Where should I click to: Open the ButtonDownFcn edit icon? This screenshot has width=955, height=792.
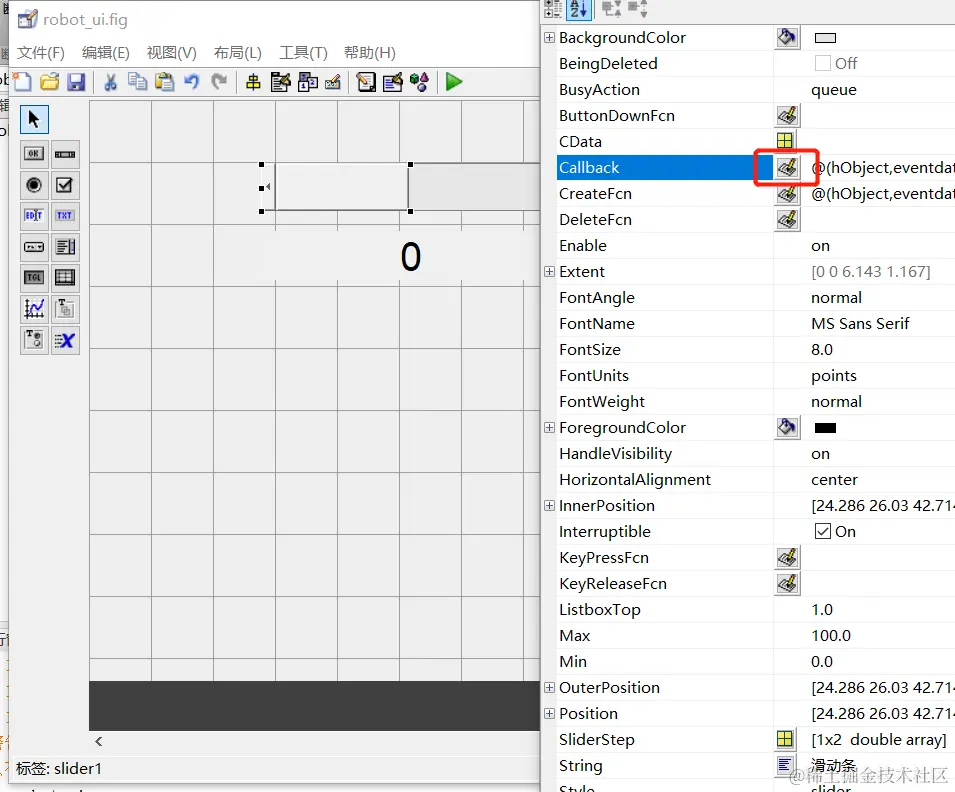click(788, 116)
